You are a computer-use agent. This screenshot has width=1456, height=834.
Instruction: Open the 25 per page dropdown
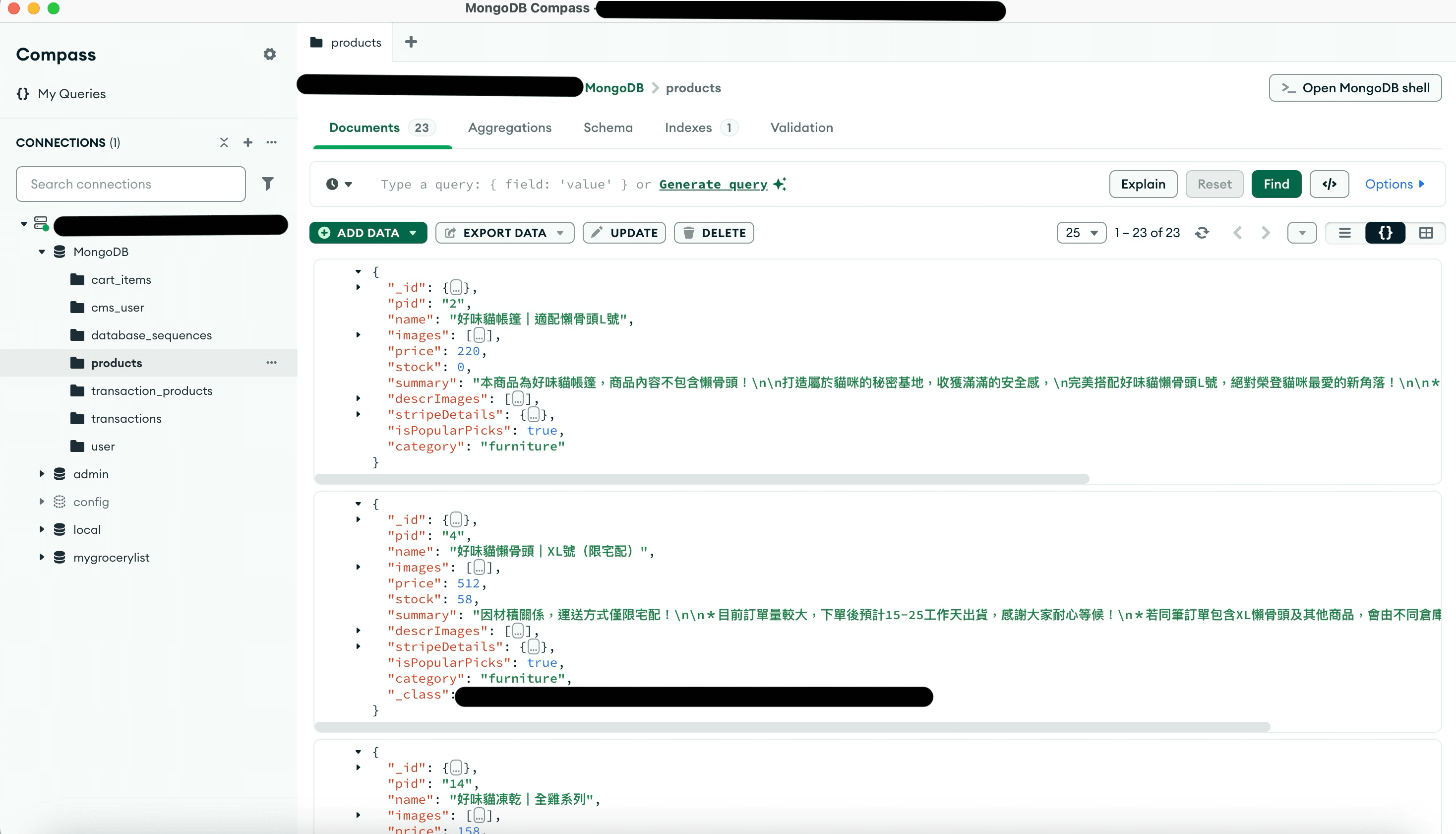[x=1081, y=233]
